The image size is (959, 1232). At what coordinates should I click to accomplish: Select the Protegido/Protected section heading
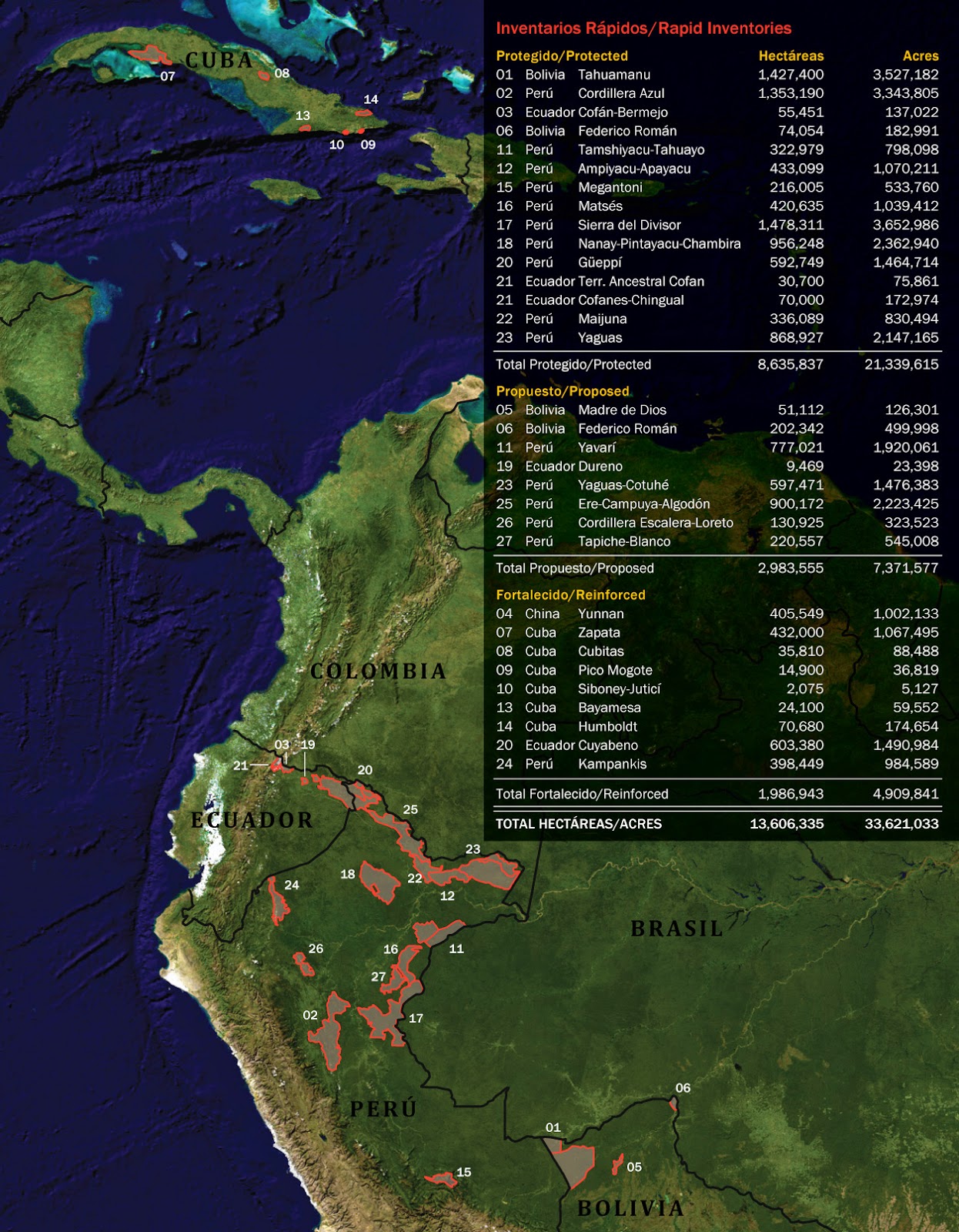(562, 55)
